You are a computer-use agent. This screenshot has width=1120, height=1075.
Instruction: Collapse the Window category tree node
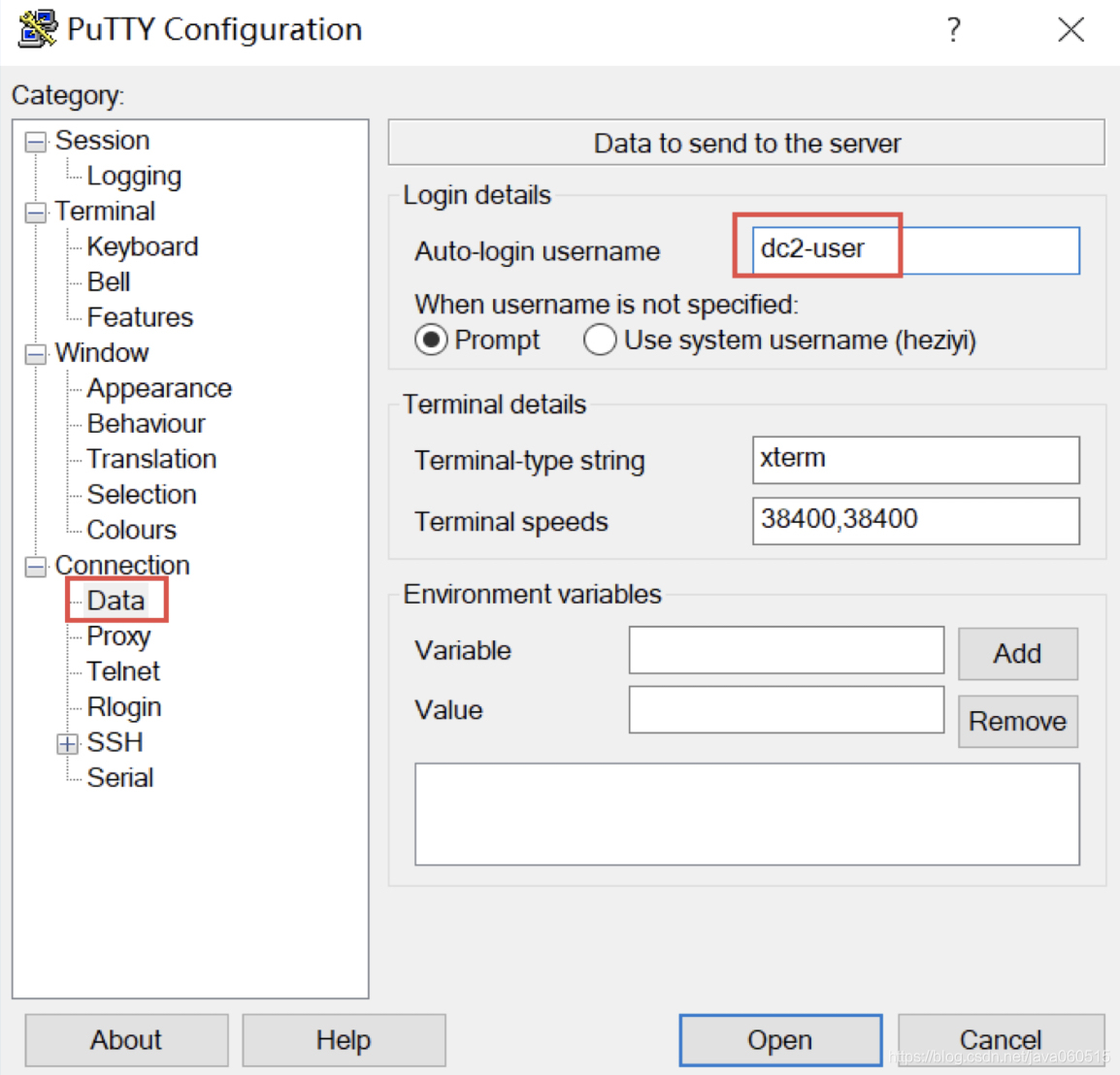[35, 353]
